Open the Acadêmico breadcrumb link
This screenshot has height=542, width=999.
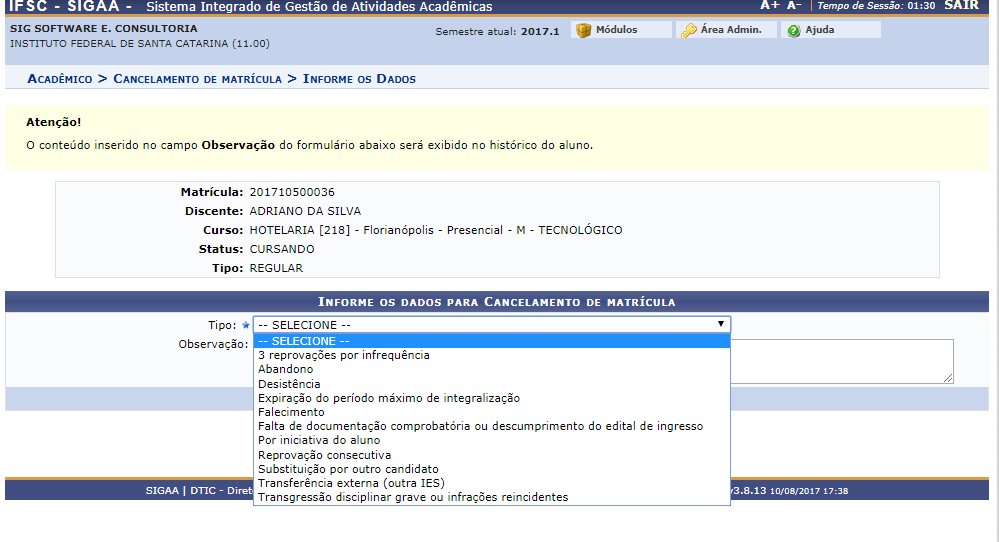[x=60, y=78]
